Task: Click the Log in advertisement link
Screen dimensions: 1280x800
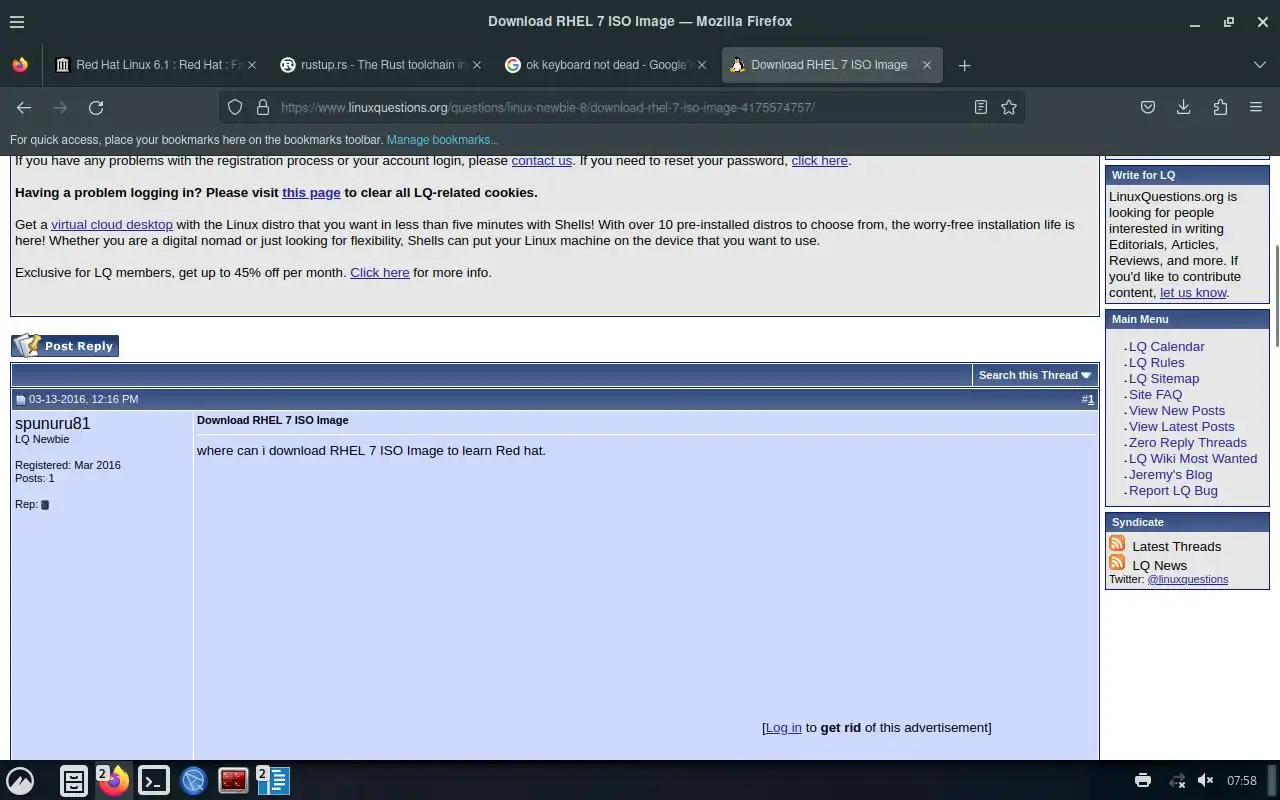Action: 783,727
